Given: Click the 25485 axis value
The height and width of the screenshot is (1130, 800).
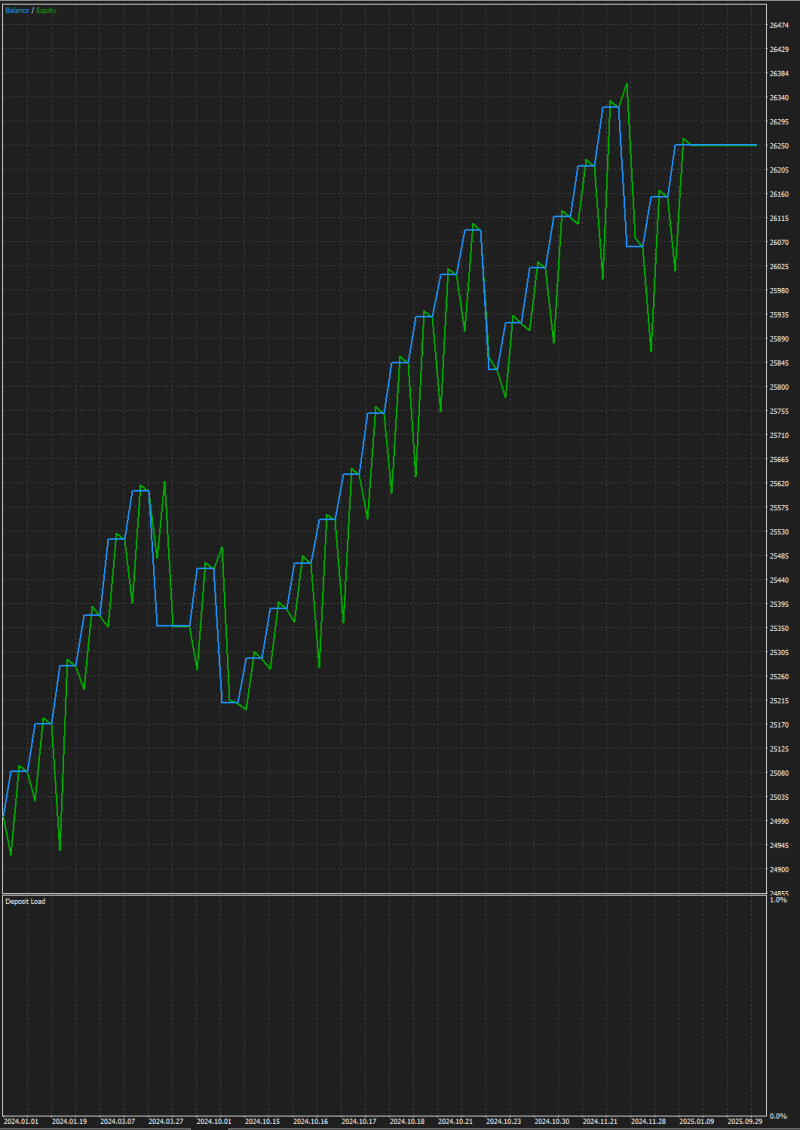Looking at the screenshot, I should pos(778,556).
